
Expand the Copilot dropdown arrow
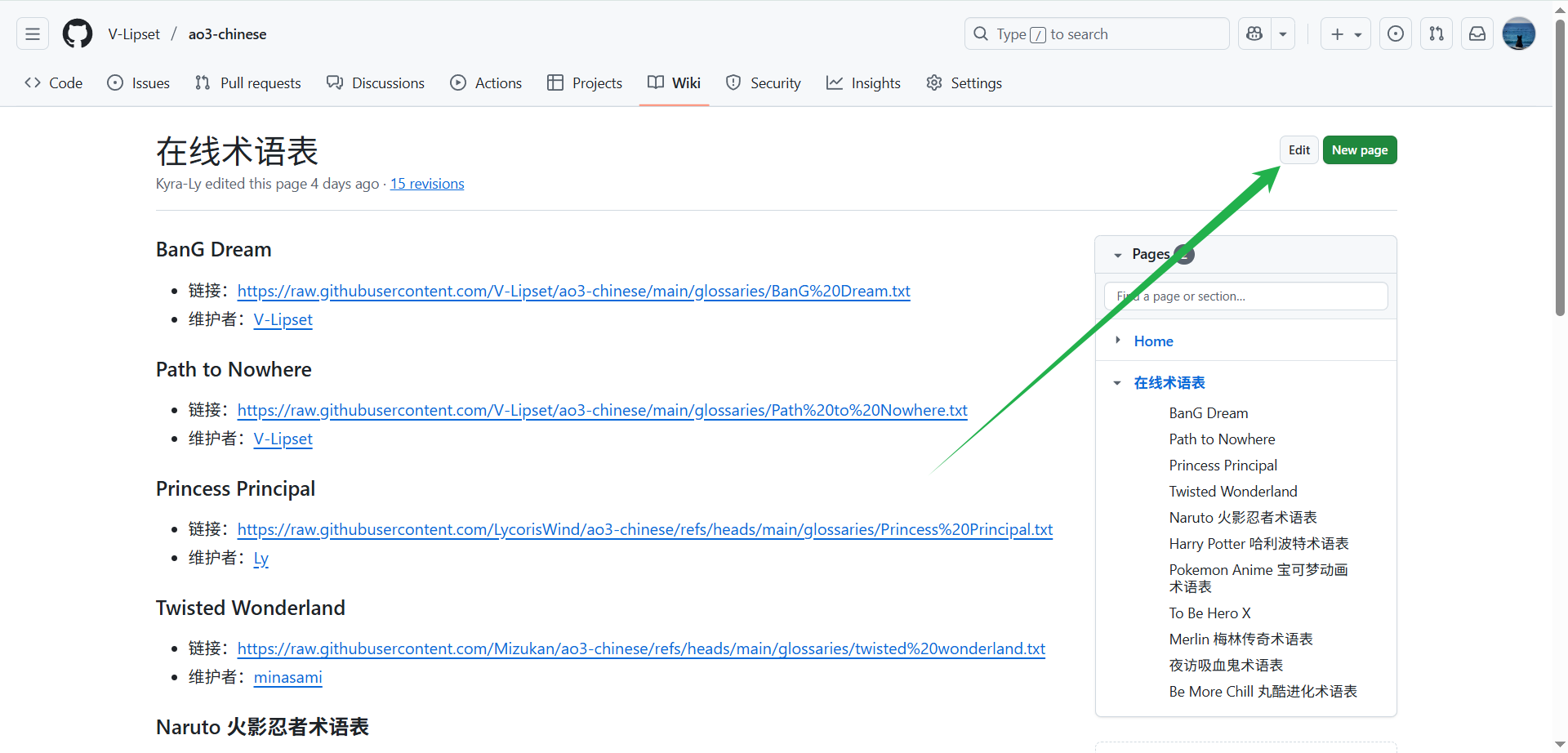1283,34
